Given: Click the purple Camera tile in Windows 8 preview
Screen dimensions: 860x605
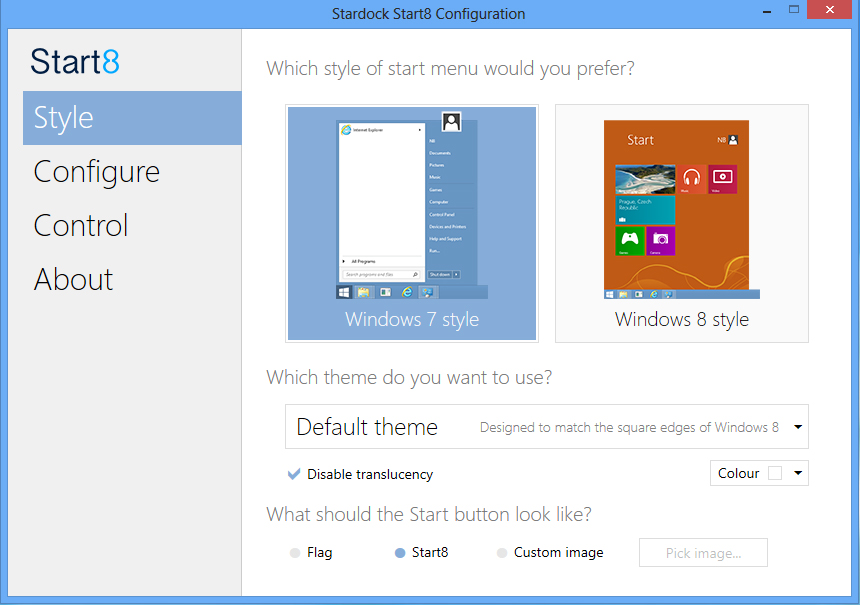Looking at the screenshot, I should [661, 241].
